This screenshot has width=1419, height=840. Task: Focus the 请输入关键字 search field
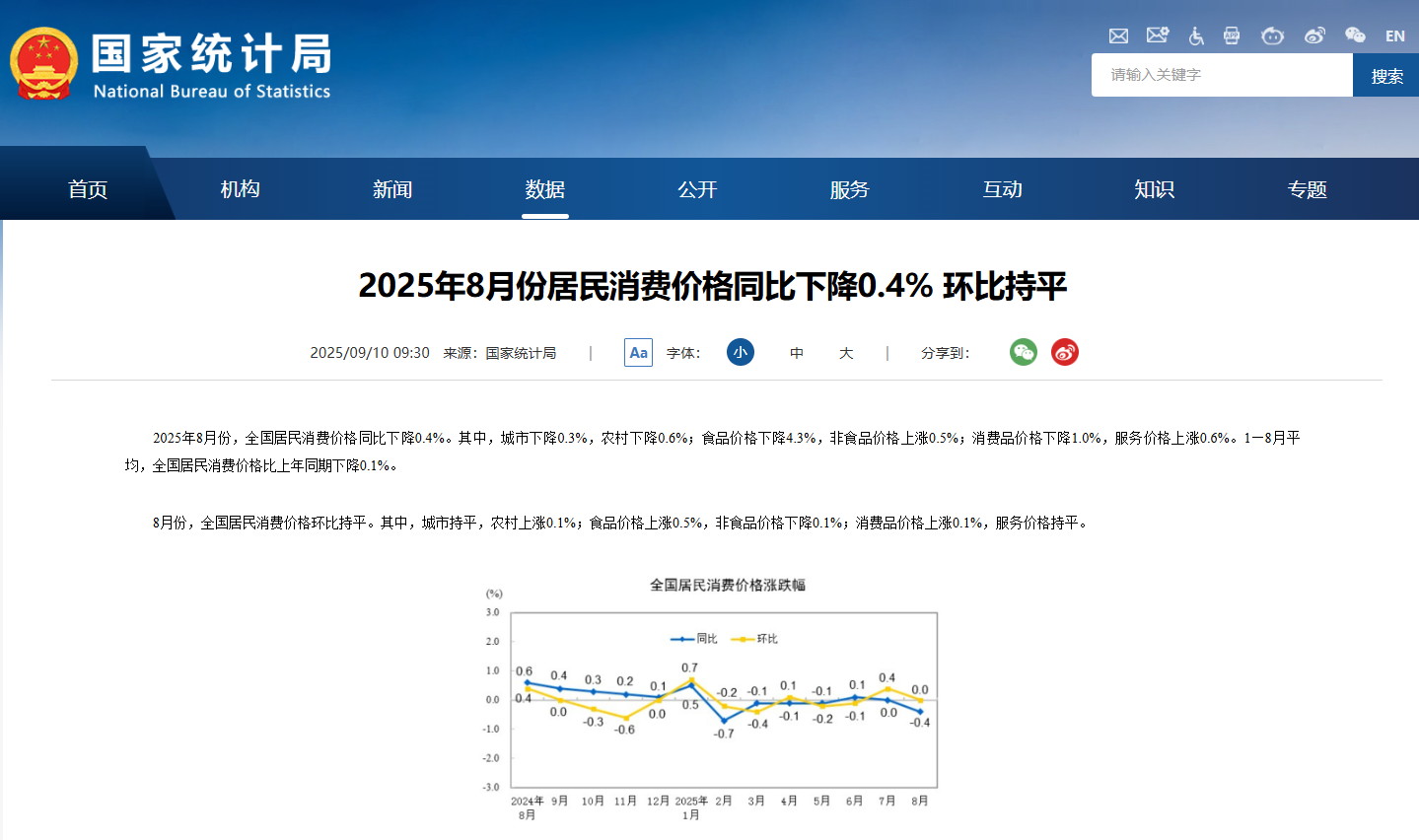click(1222, 75)
